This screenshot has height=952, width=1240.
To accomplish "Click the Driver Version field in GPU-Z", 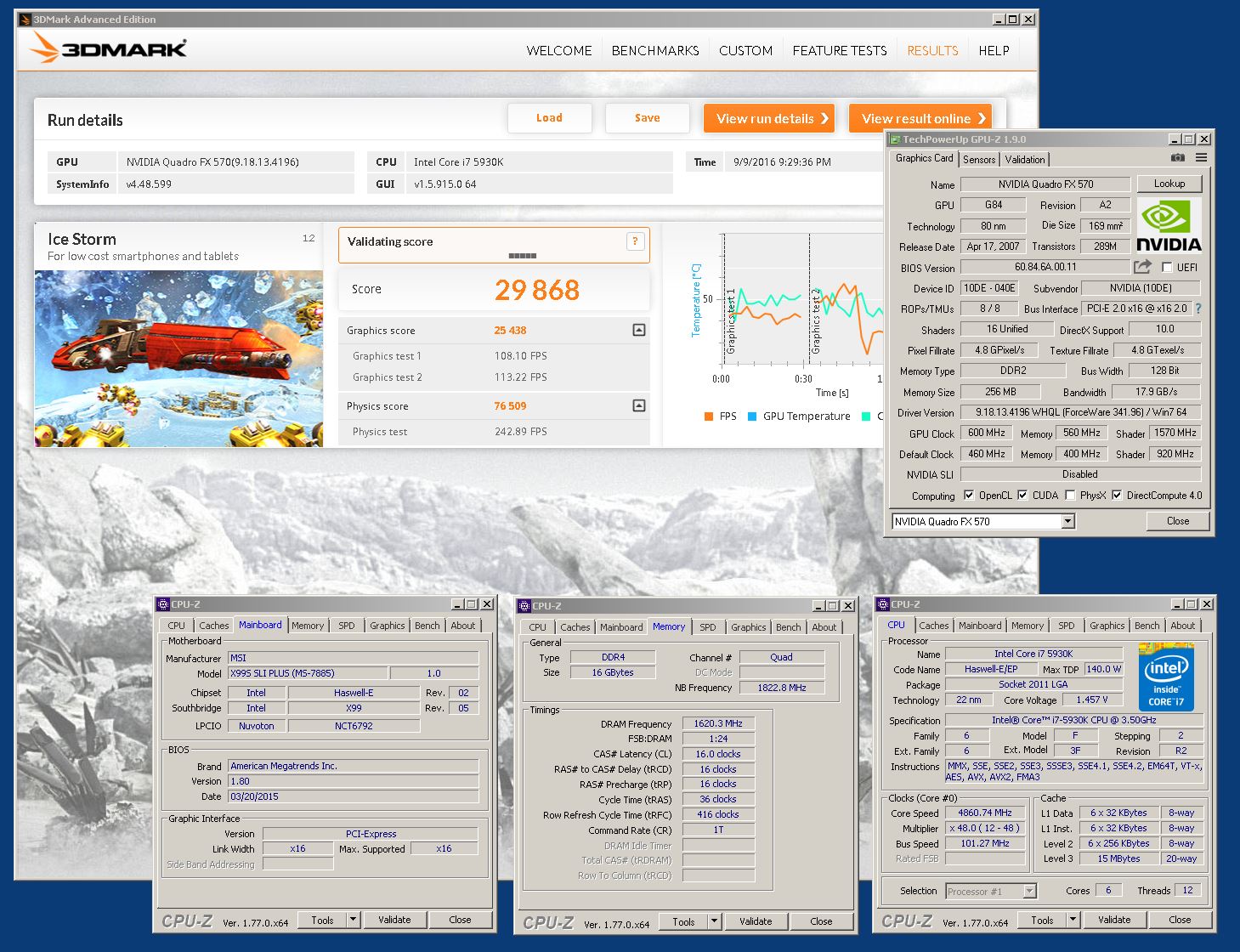I will pos(1081,412).
